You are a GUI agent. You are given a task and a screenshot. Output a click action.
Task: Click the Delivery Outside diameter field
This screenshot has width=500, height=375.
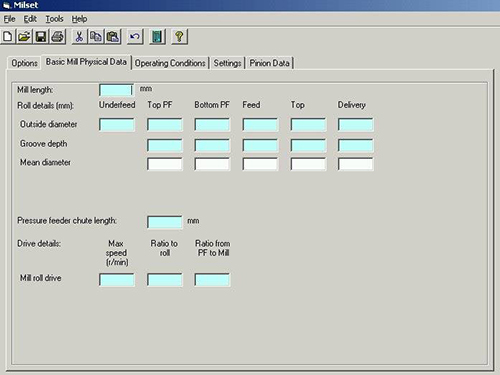[x=355, y=124]
